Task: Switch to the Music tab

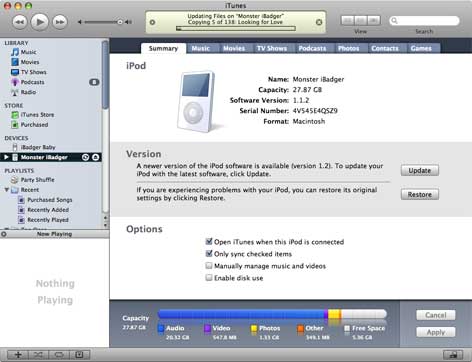Action: click(201, 48)
